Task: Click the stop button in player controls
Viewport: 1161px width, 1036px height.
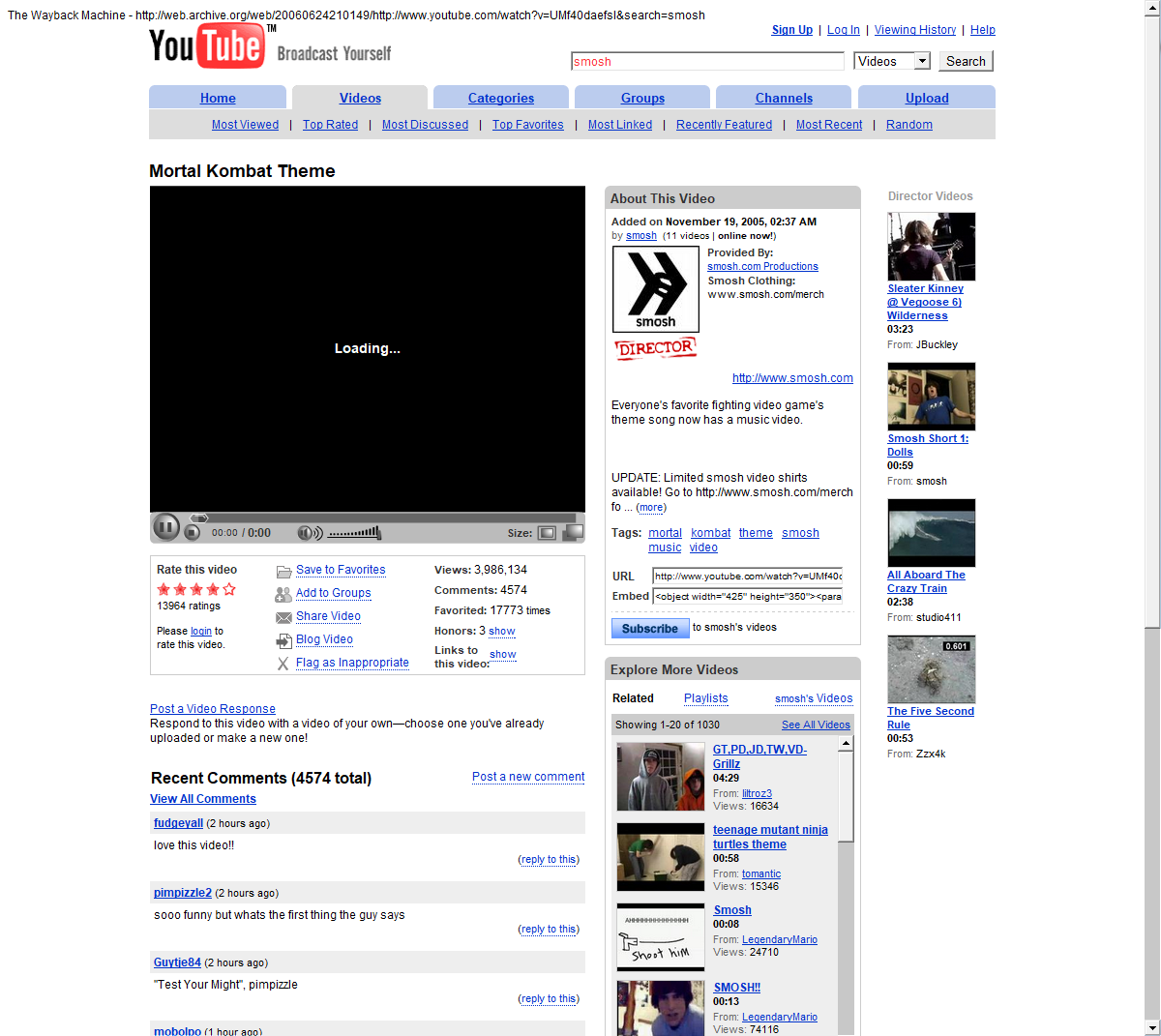Action: (192, 533)
